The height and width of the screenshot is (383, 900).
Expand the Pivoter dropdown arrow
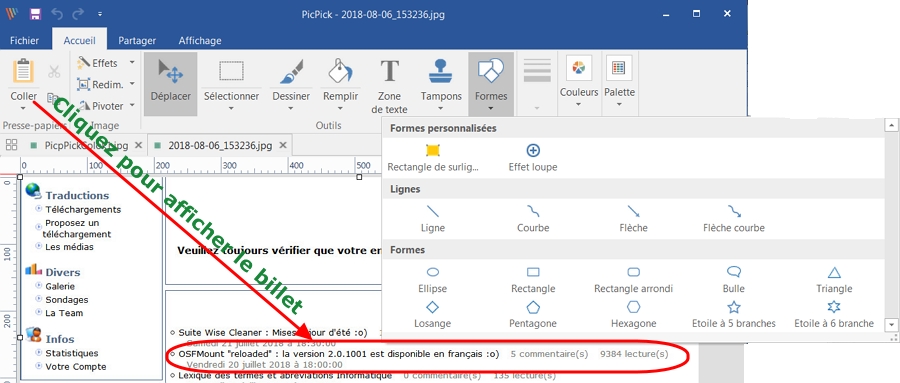(x=132, y=106)
